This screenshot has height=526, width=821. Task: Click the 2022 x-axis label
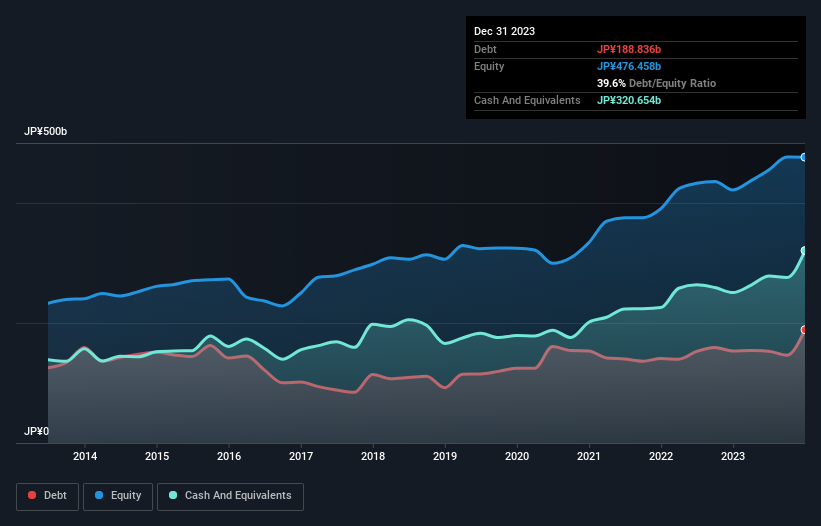point(661,456)
